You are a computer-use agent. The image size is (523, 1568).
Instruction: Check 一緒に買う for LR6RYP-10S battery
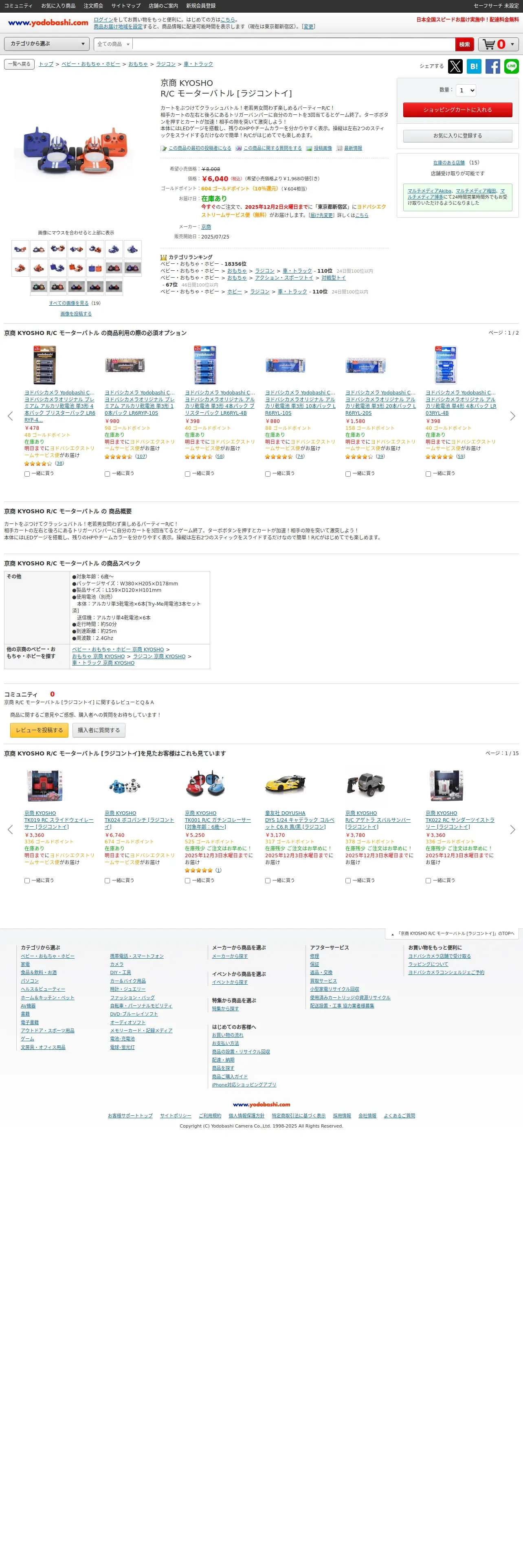(x=107, y=473)
